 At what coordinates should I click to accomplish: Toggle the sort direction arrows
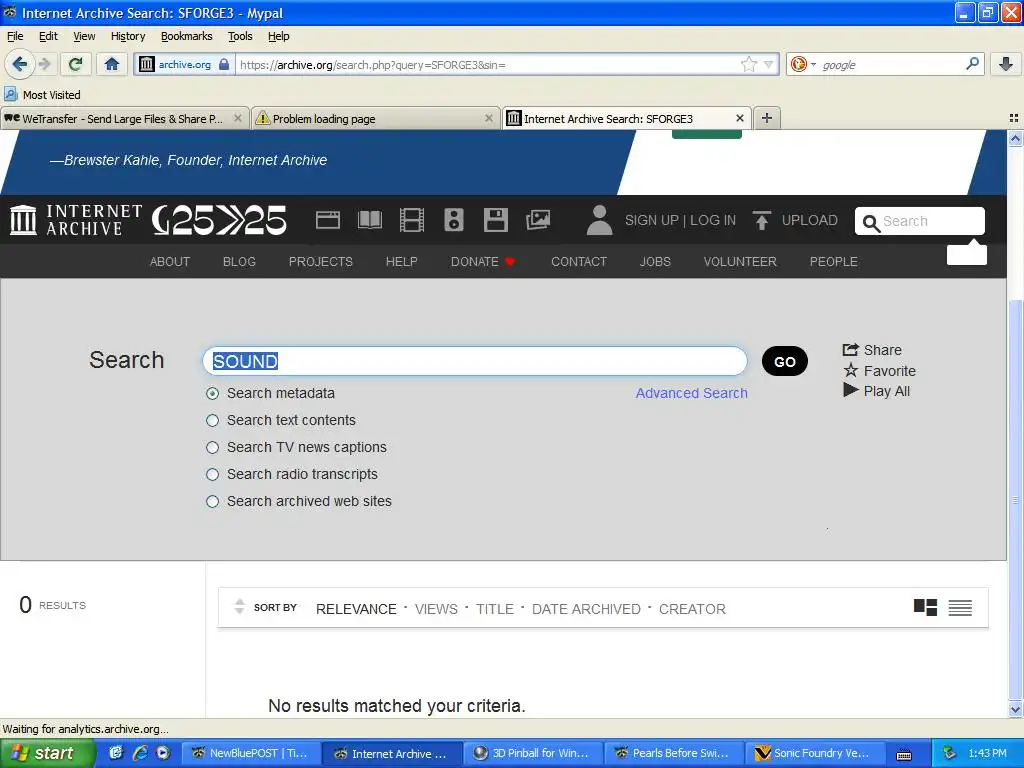(239, 606)
